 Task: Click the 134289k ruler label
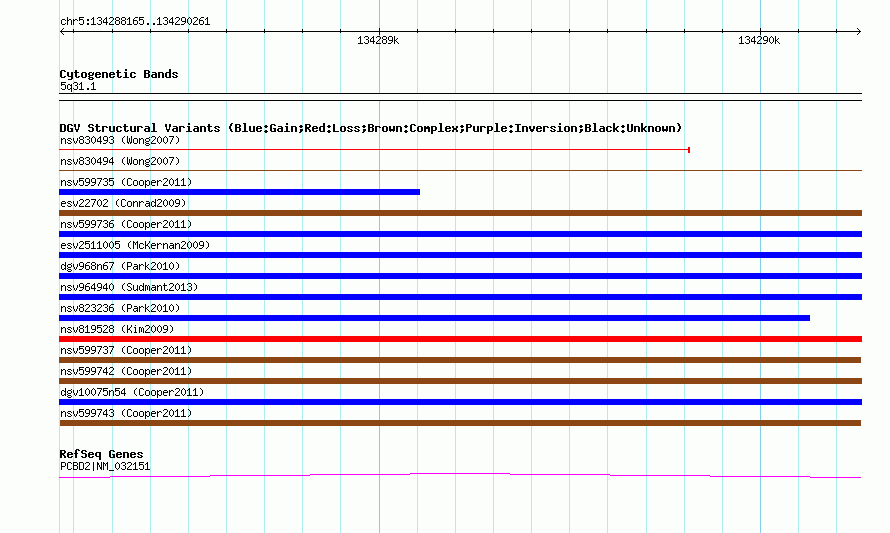(x=378, y=40)
